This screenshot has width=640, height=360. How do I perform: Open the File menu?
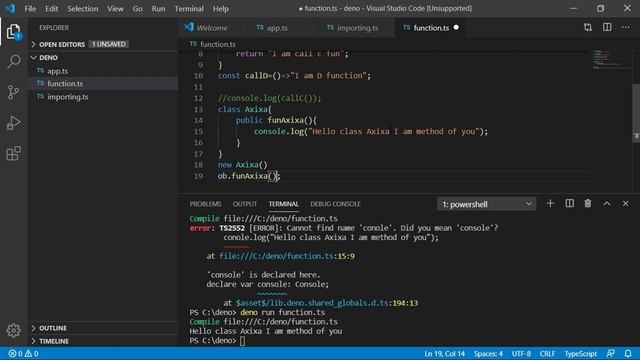(x=30, y=9)
